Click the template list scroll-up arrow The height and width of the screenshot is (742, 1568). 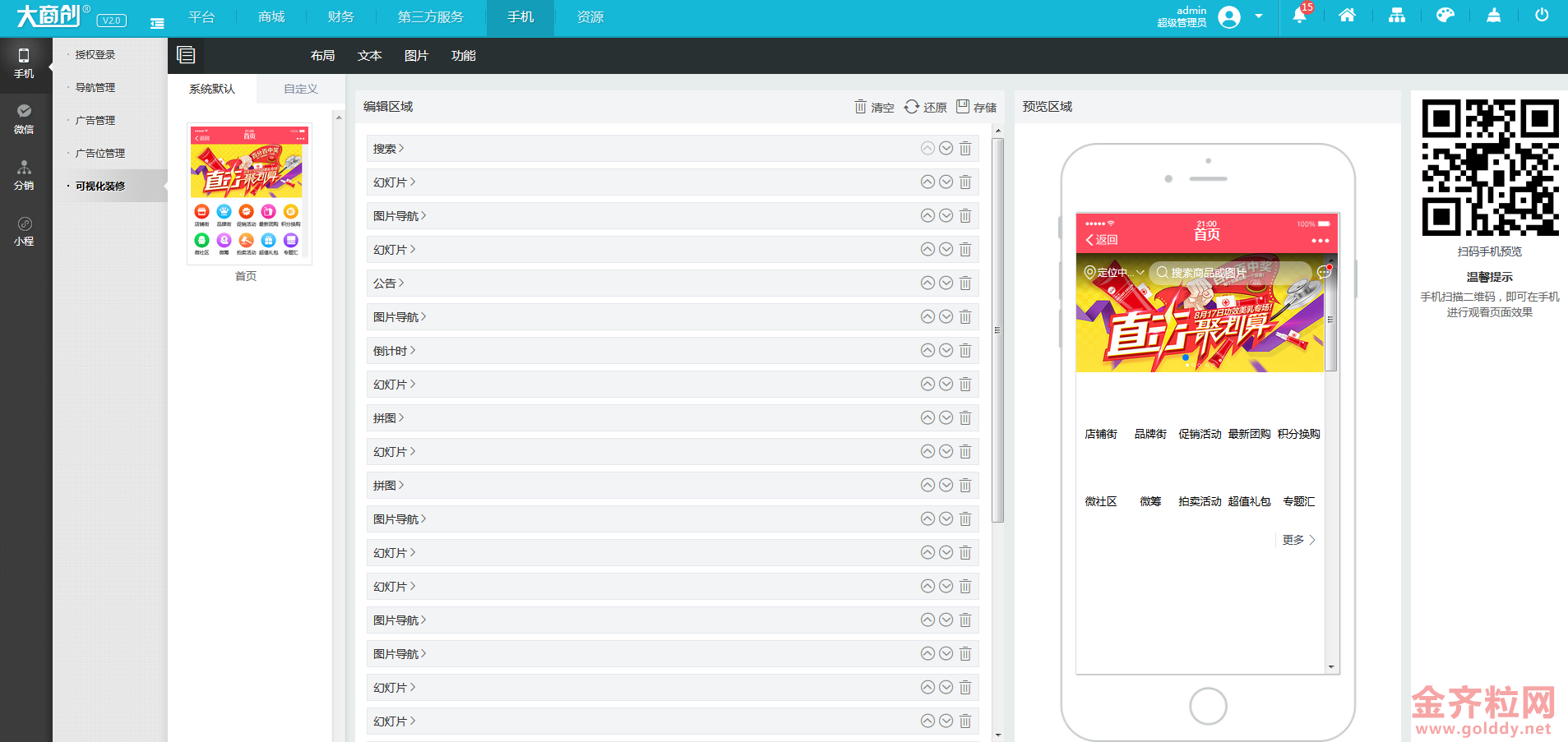click(339, 118)
